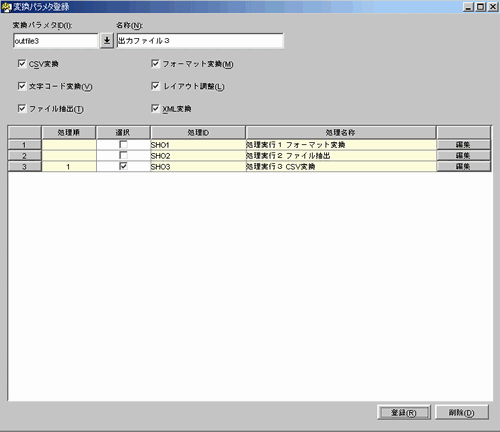Toggle the ファイル抽出(T) checkbox
Viewport: 500px width, 432px height.
[22, 108]
